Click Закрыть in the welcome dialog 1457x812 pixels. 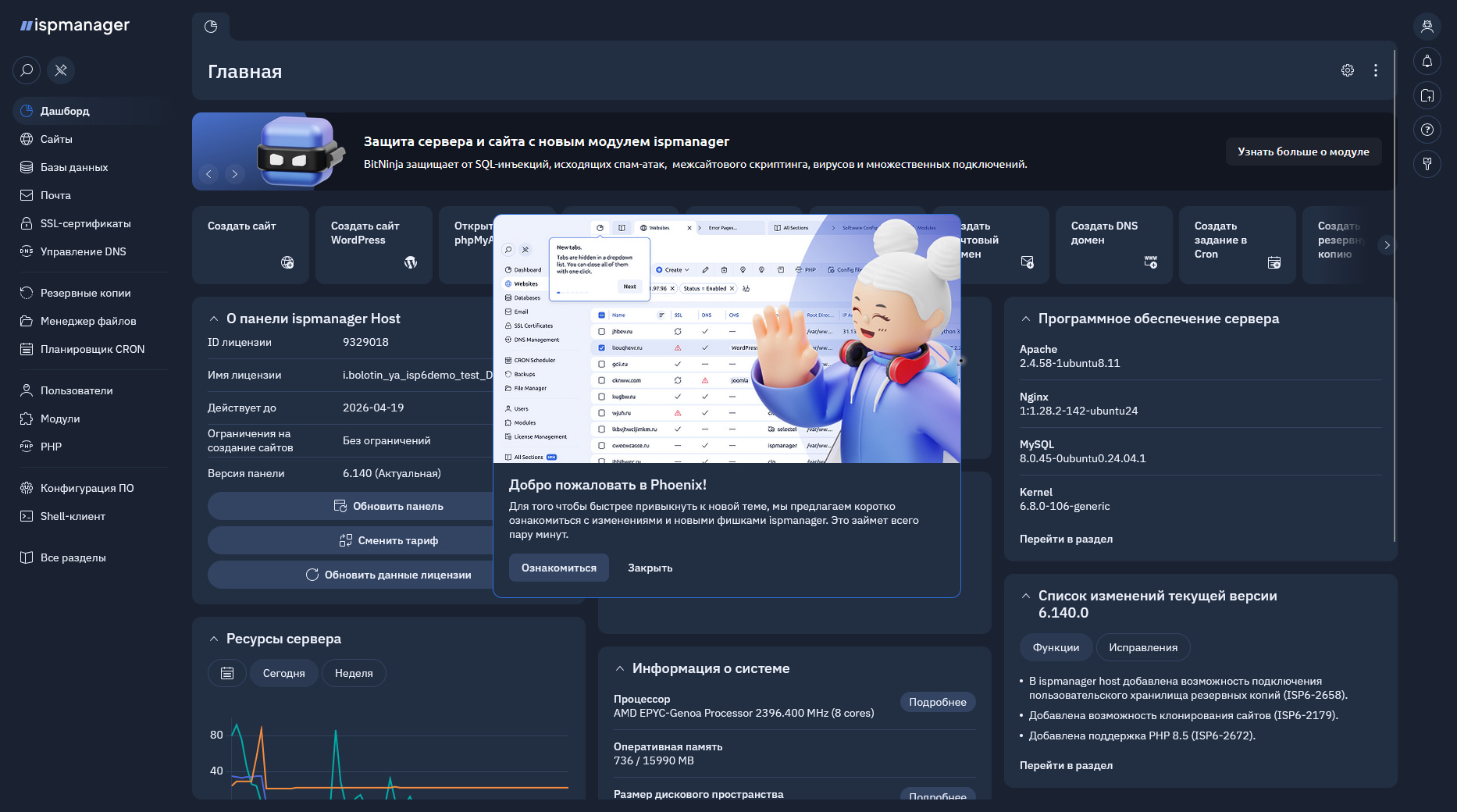point(650,568)
